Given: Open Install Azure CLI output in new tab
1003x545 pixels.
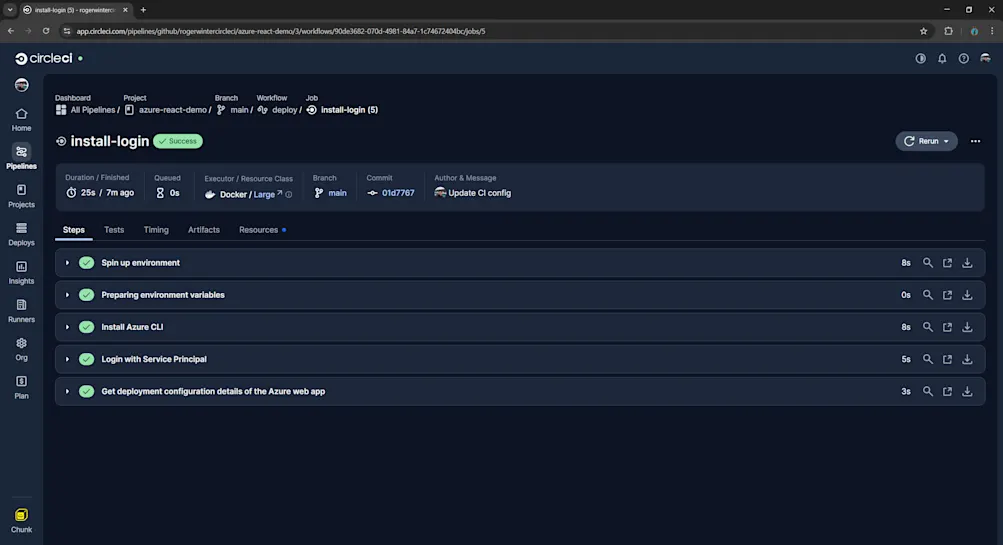Looking at the screenshot, I should (947, 327).
